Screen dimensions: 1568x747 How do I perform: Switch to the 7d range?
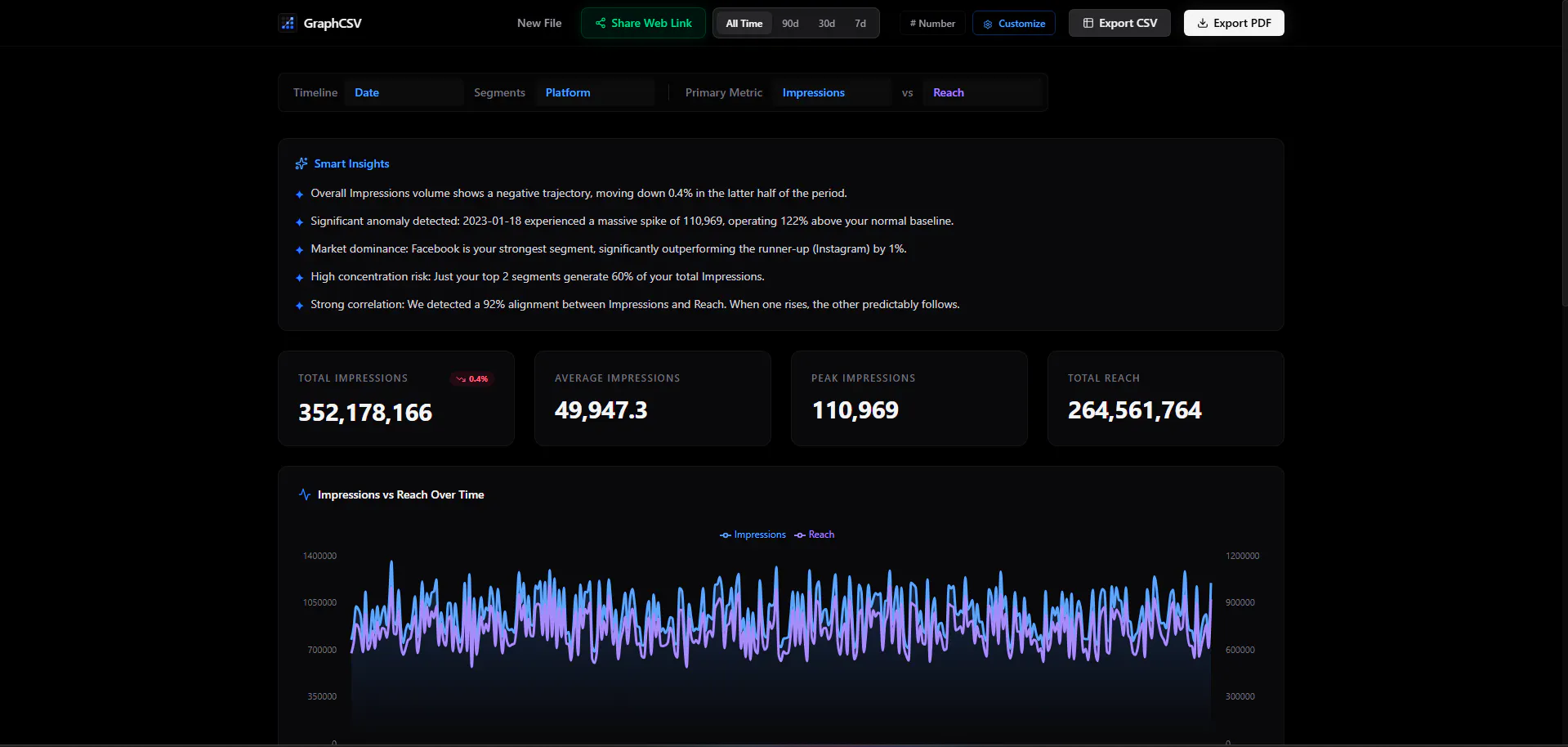point(860,24)
